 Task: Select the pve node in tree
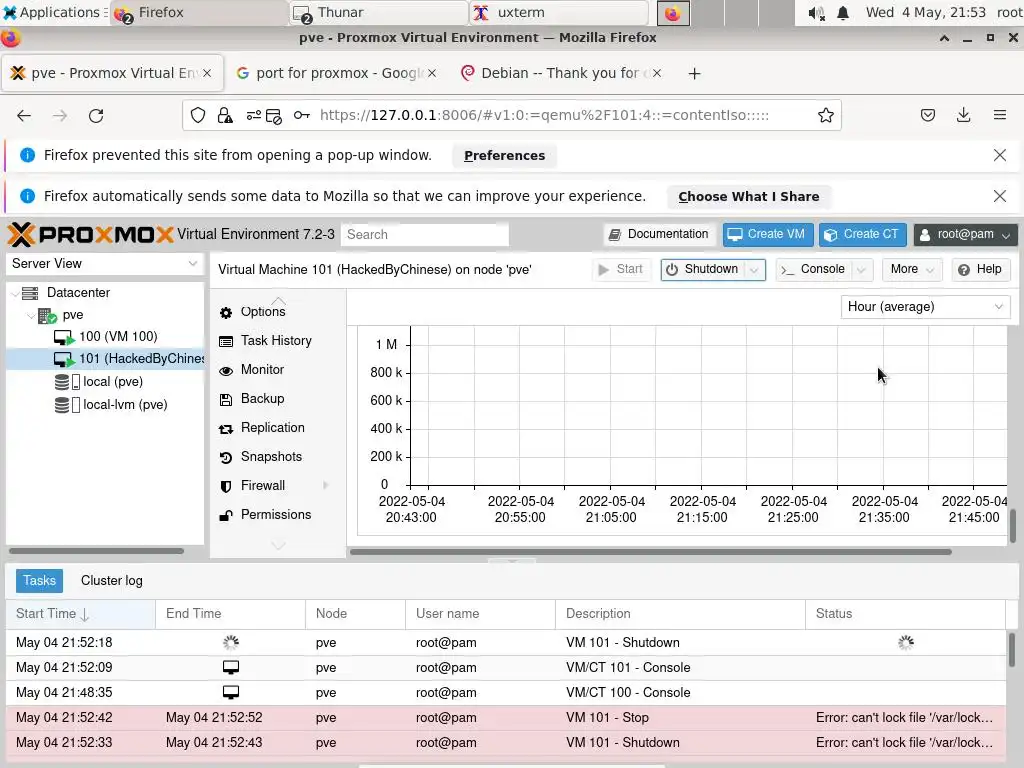click(72, 315)
